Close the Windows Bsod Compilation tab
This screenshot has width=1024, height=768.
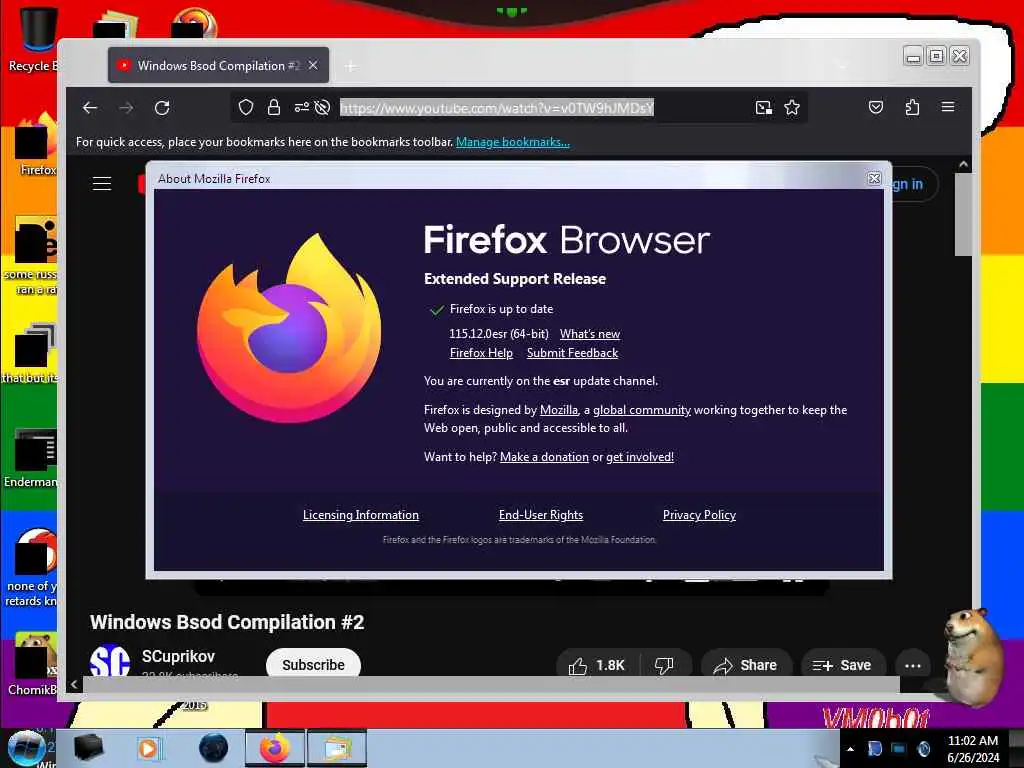click(313, 65)
